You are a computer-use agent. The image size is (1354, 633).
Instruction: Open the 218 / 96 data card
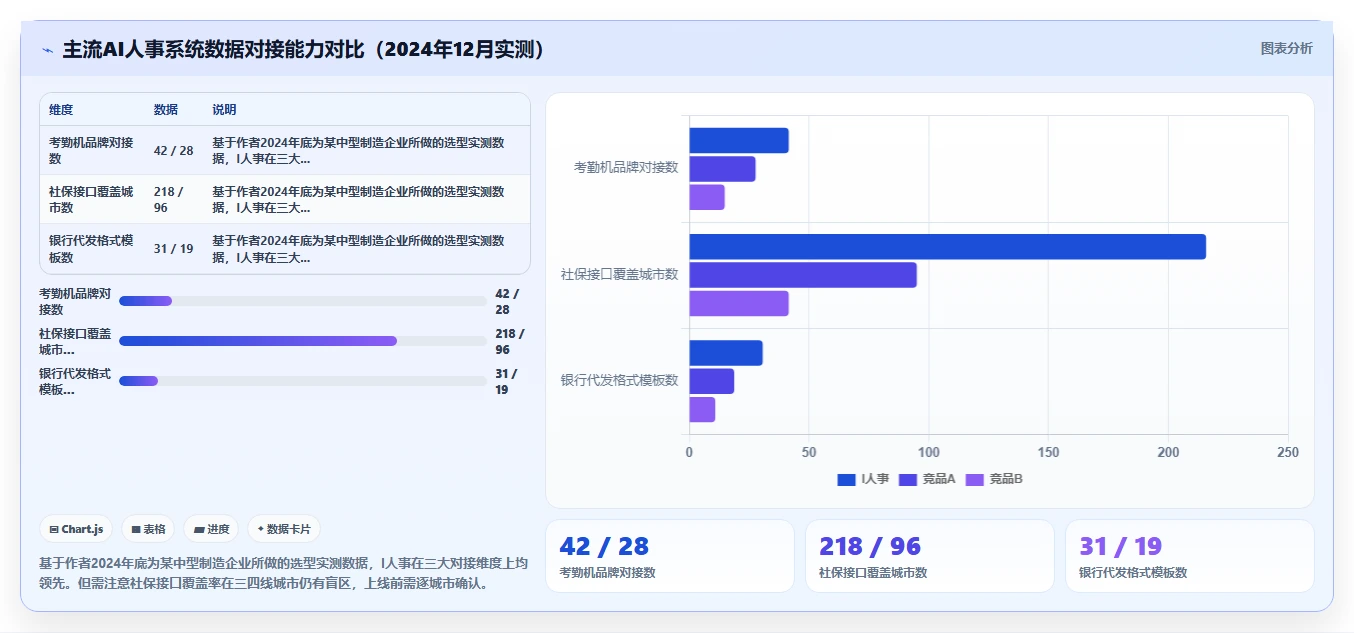(930, 556)
